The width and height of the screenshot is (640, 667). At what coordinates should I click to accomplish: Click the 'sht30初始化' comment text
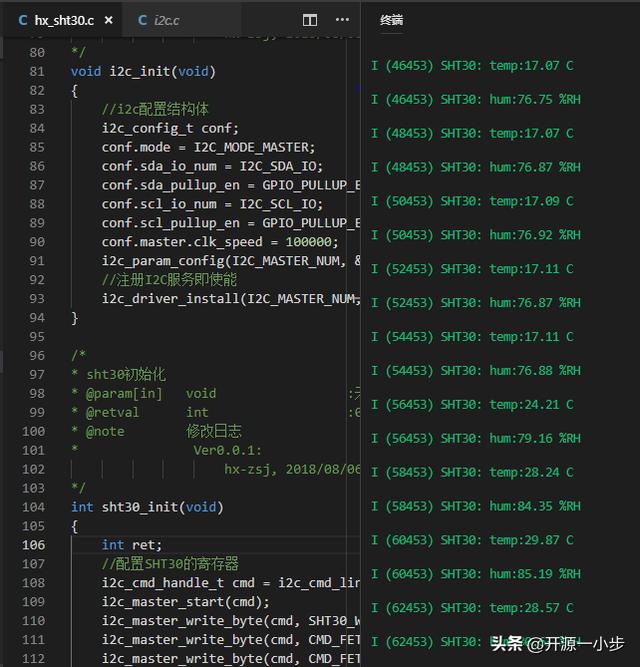click(x=126, y=374)
